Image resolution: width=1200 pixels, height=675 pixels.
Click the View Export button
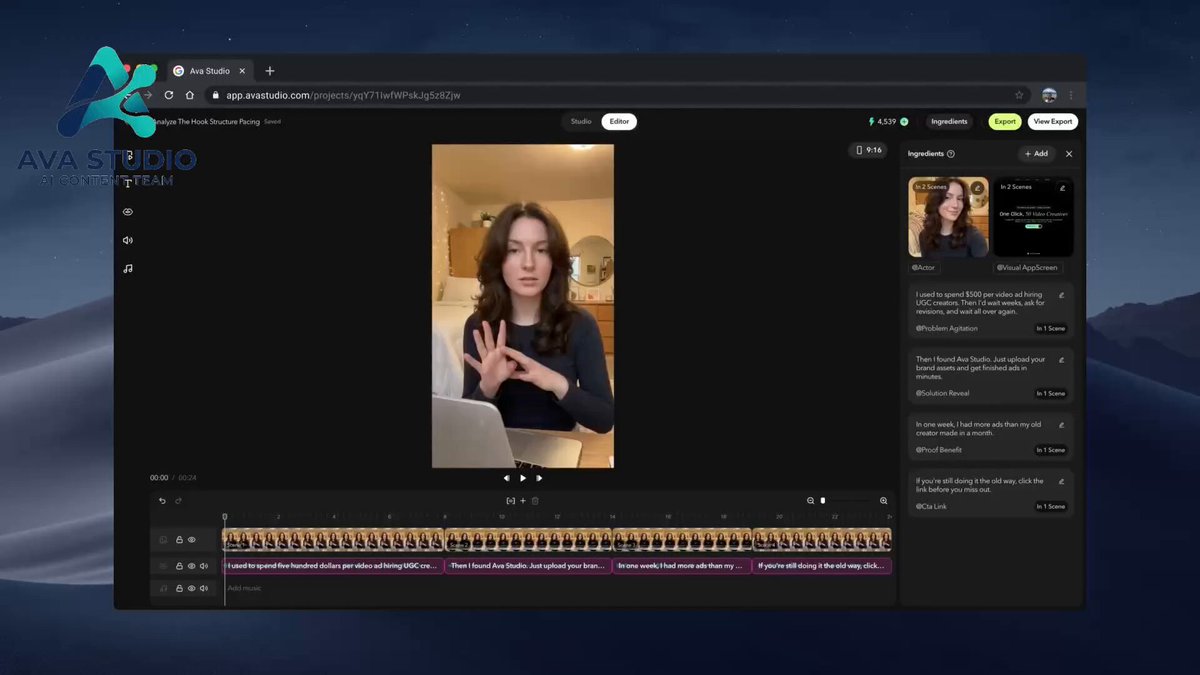[1053, 122]
